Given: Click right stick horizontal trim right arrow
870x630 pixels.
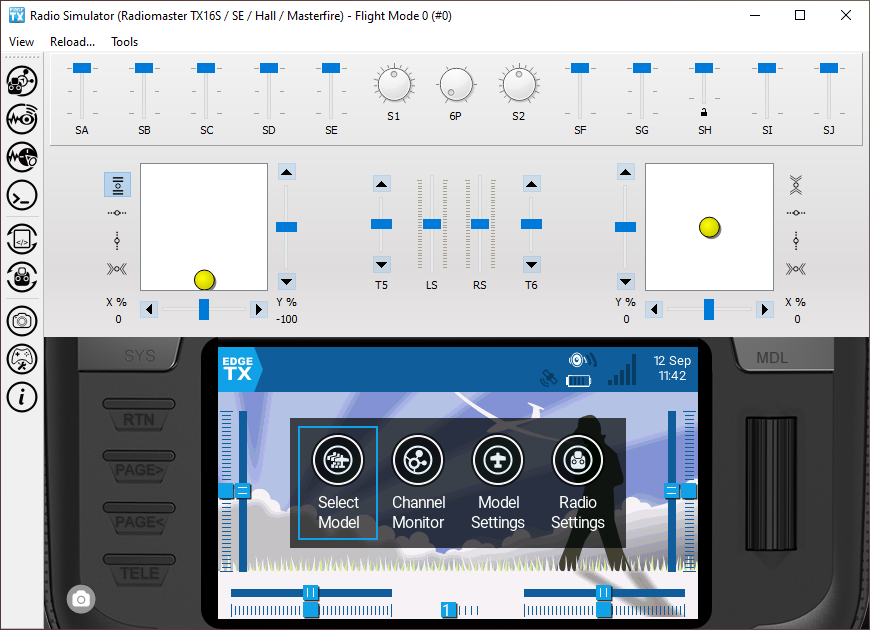Looking at the screenshot, I should coord(764,309).
